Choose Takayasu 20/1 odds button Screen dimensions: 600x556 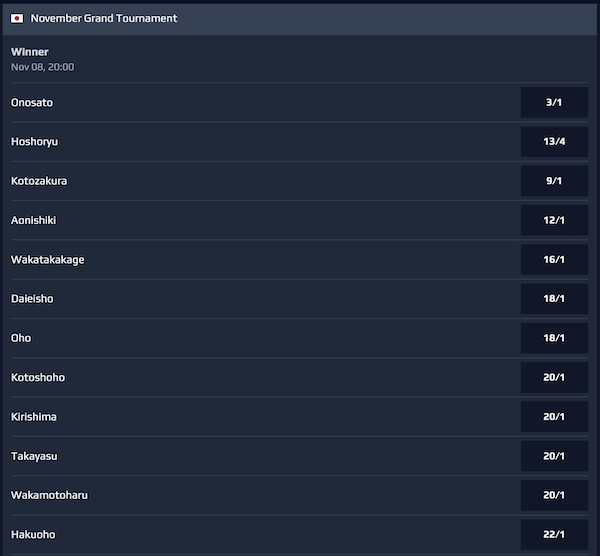point(554,456)
